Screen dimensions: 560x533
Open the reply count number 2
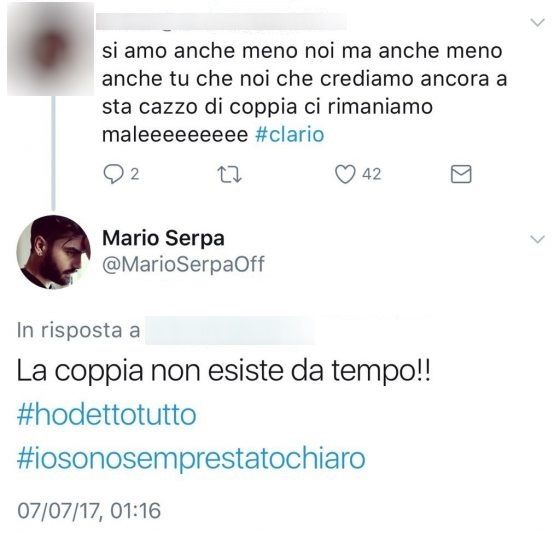point(135,174)
